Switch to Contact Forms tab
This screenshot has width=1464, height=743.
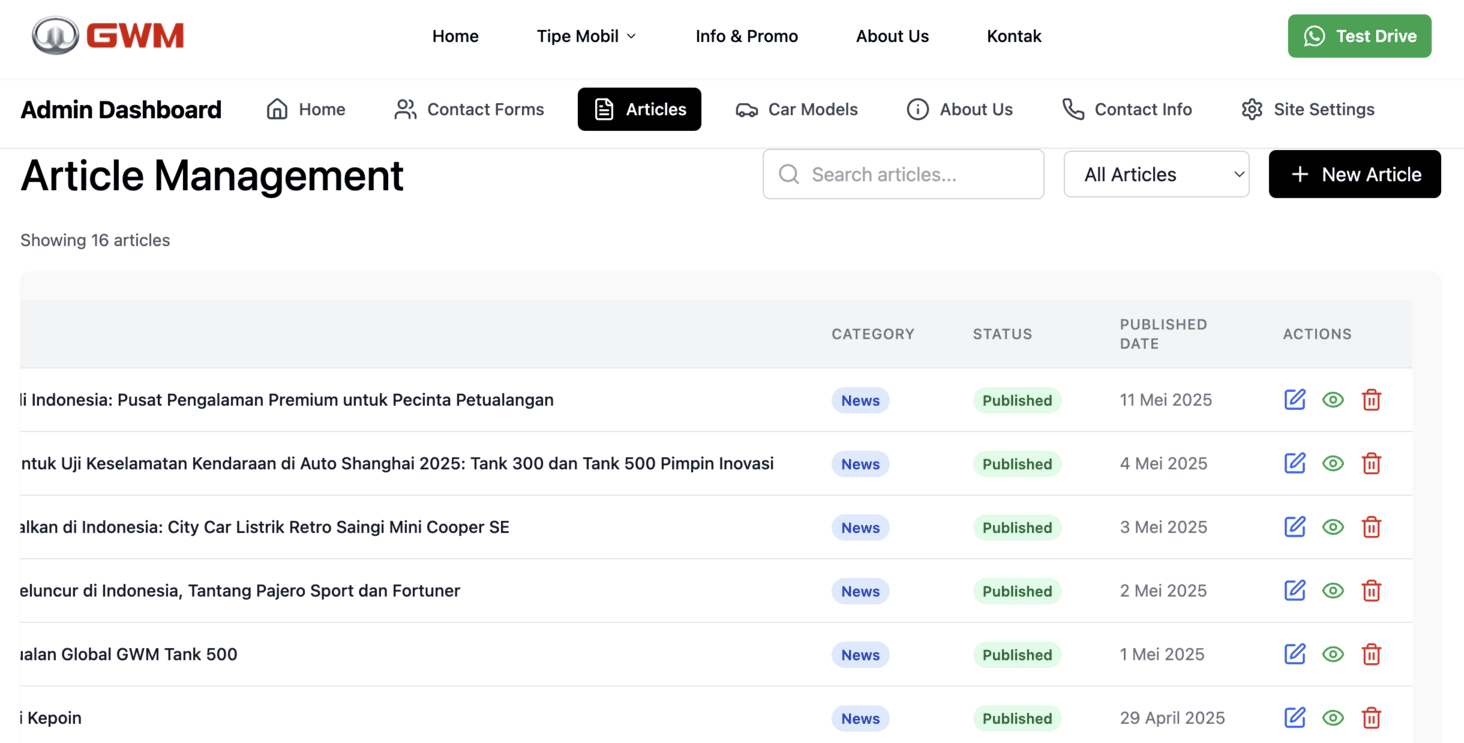[469, 109]
